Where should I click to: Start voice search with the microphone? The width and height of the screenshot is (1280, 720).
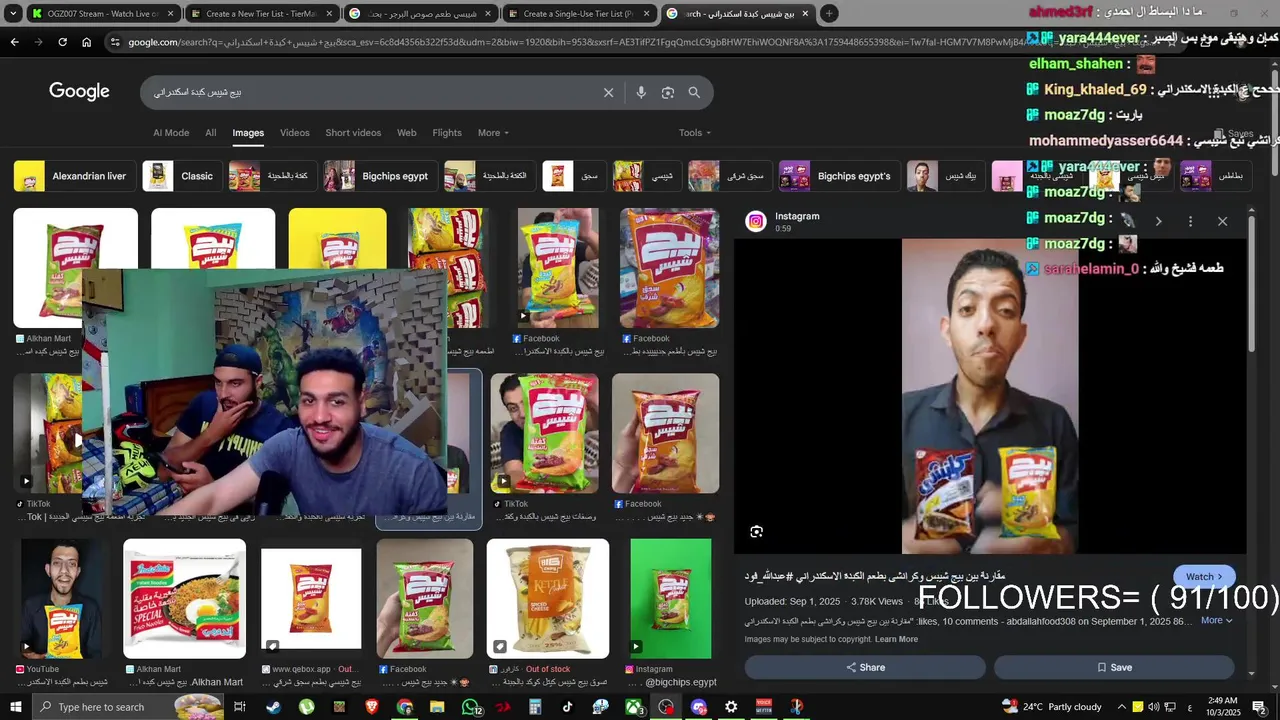tap(641, 92)
